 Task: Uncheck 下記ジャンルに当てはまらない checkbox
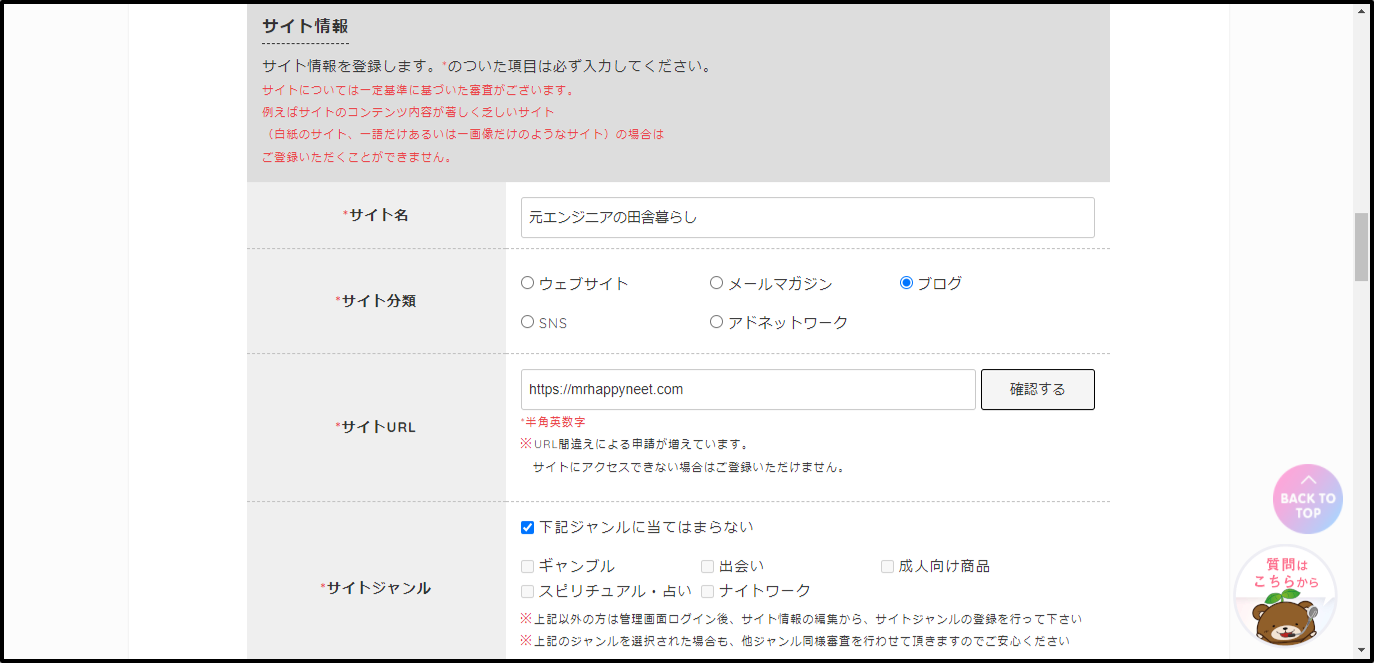coord(528,527)
